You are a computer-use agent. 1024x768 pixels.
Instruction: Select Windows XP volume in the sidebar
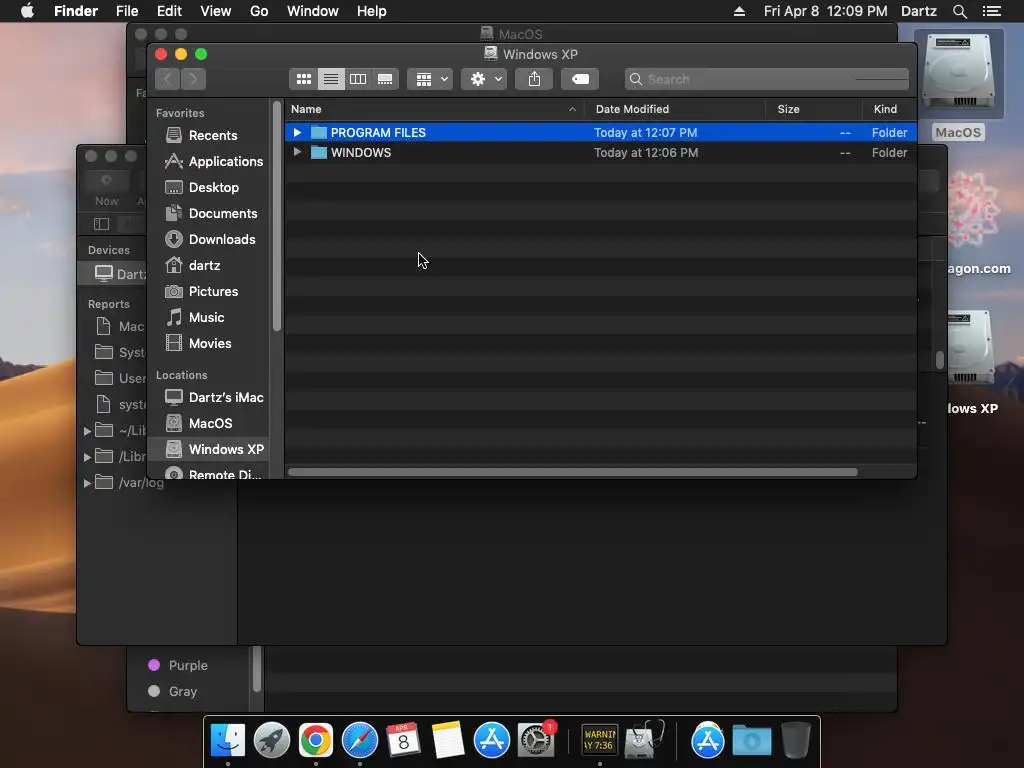click(x=209, y=449)
